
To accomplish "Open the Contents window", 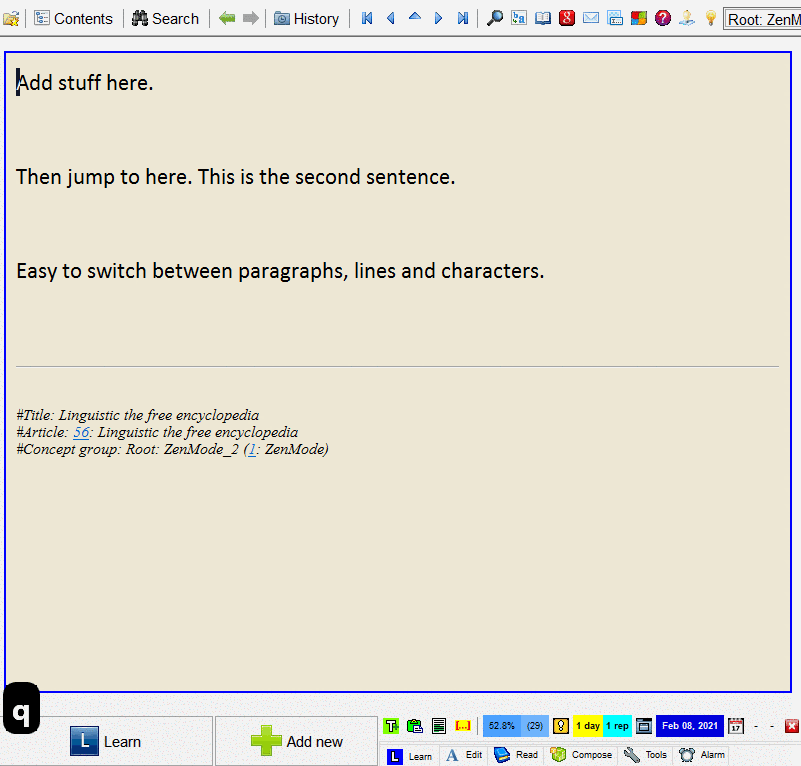I will click(75, 18).
